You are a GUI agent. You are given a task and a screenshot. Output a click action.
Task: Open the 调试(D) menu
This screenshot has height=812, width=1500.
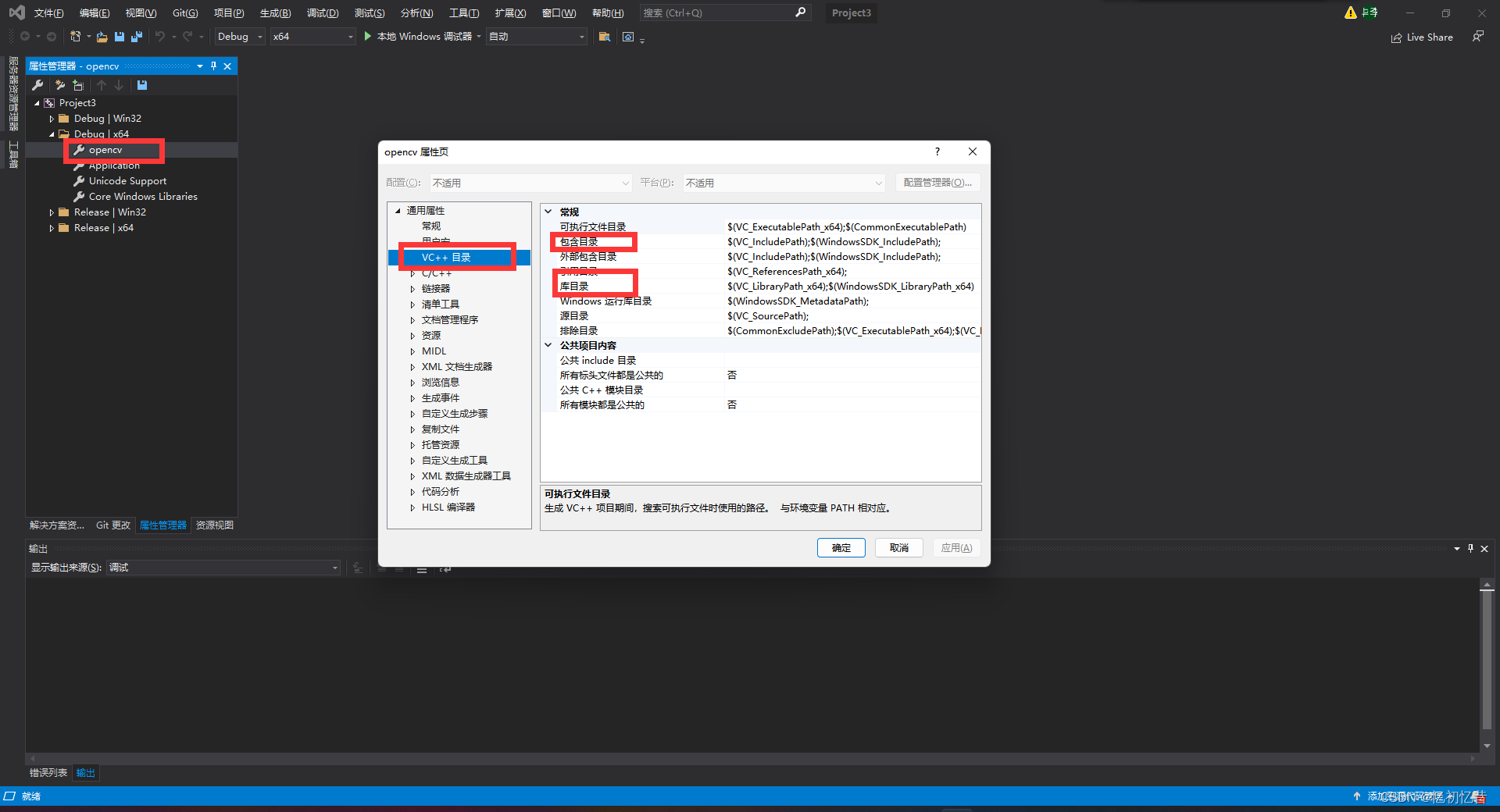[x=323, y=13]
